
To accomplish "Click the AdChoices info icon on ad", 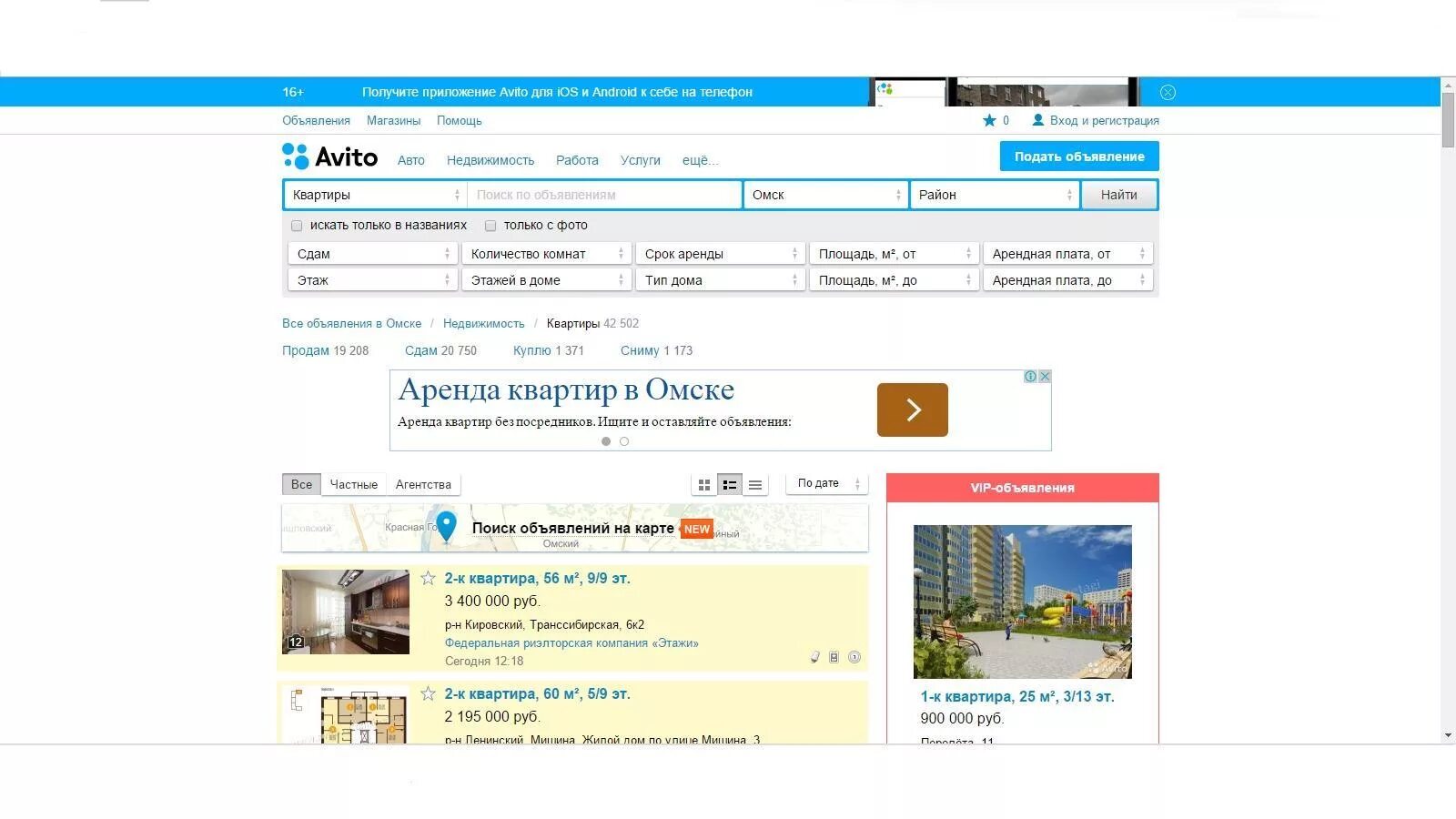I will coord(1030,376).
